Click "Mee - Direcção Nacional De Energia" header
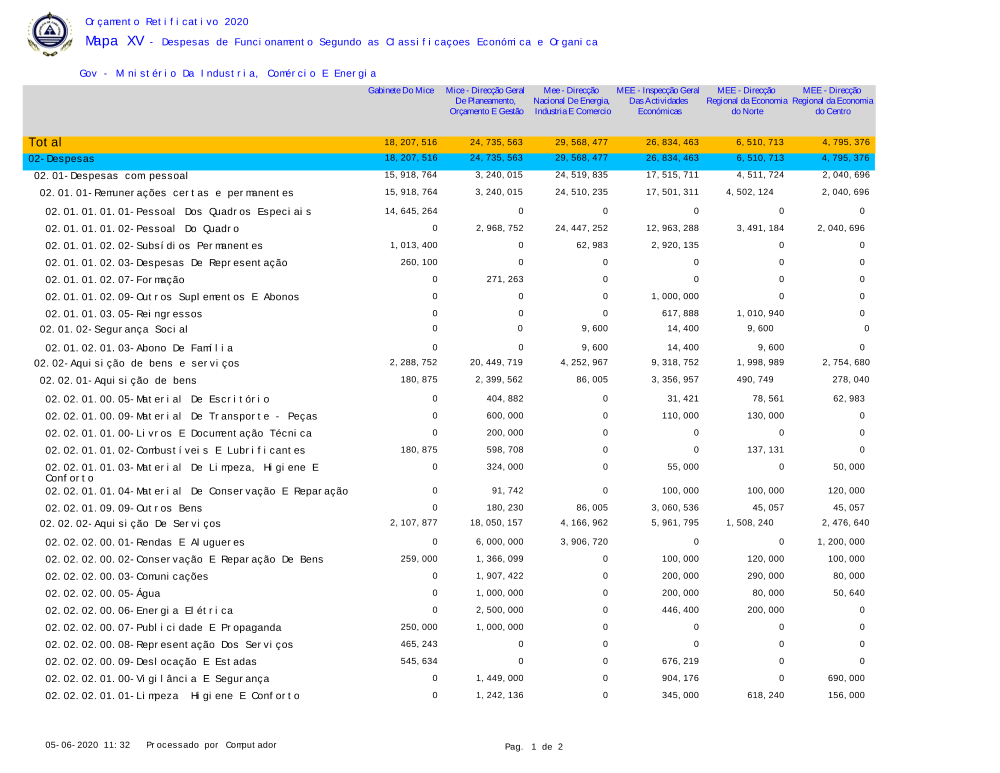Image resolution: width=1000 pixels, height=773 pixels. click(572, 100)
